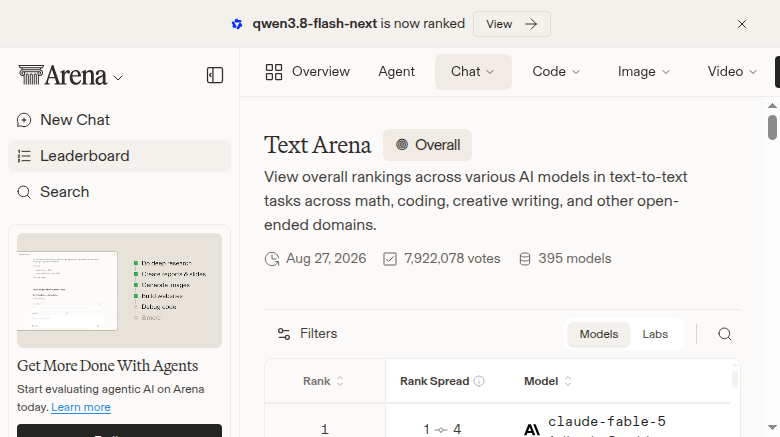Image resolution: width=780 pixels, height=437 pixels.
Task: Switch to the Overview tab
Action: pos(307,72)
